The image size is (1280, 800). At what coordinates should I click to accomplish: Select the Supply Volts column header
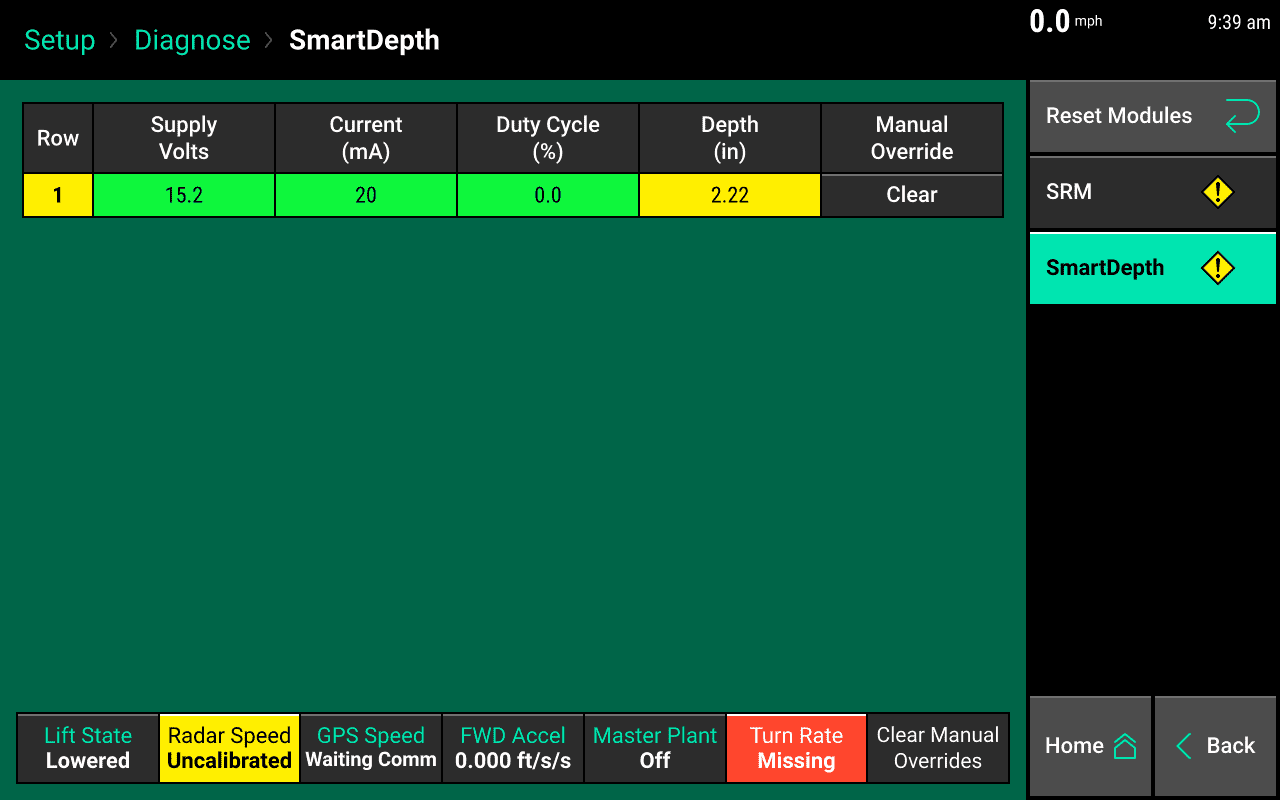[184, 138]
